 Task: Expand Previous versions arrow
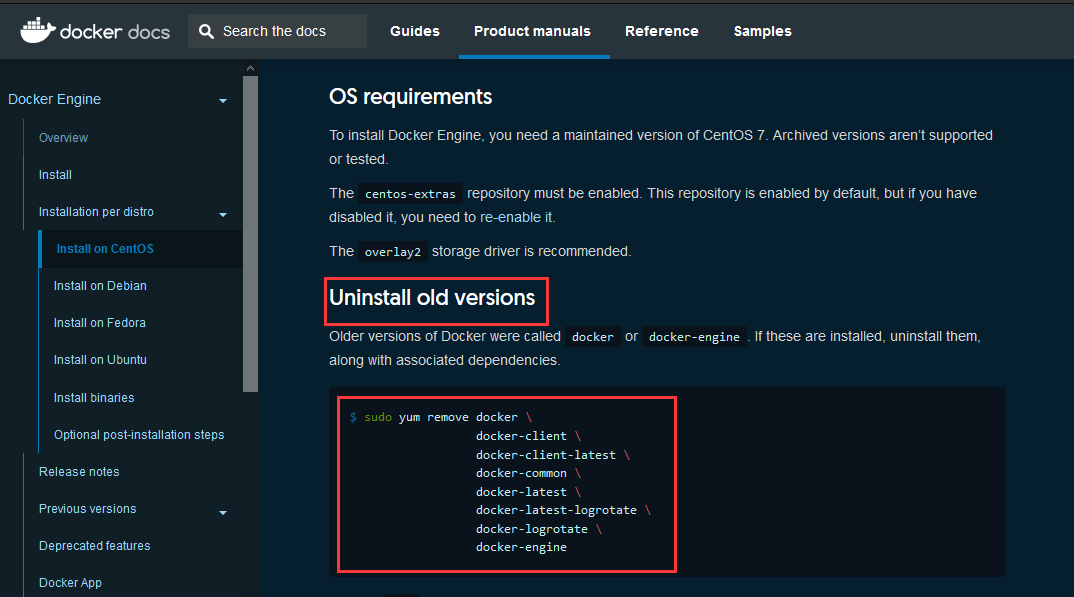click(223, 512)
